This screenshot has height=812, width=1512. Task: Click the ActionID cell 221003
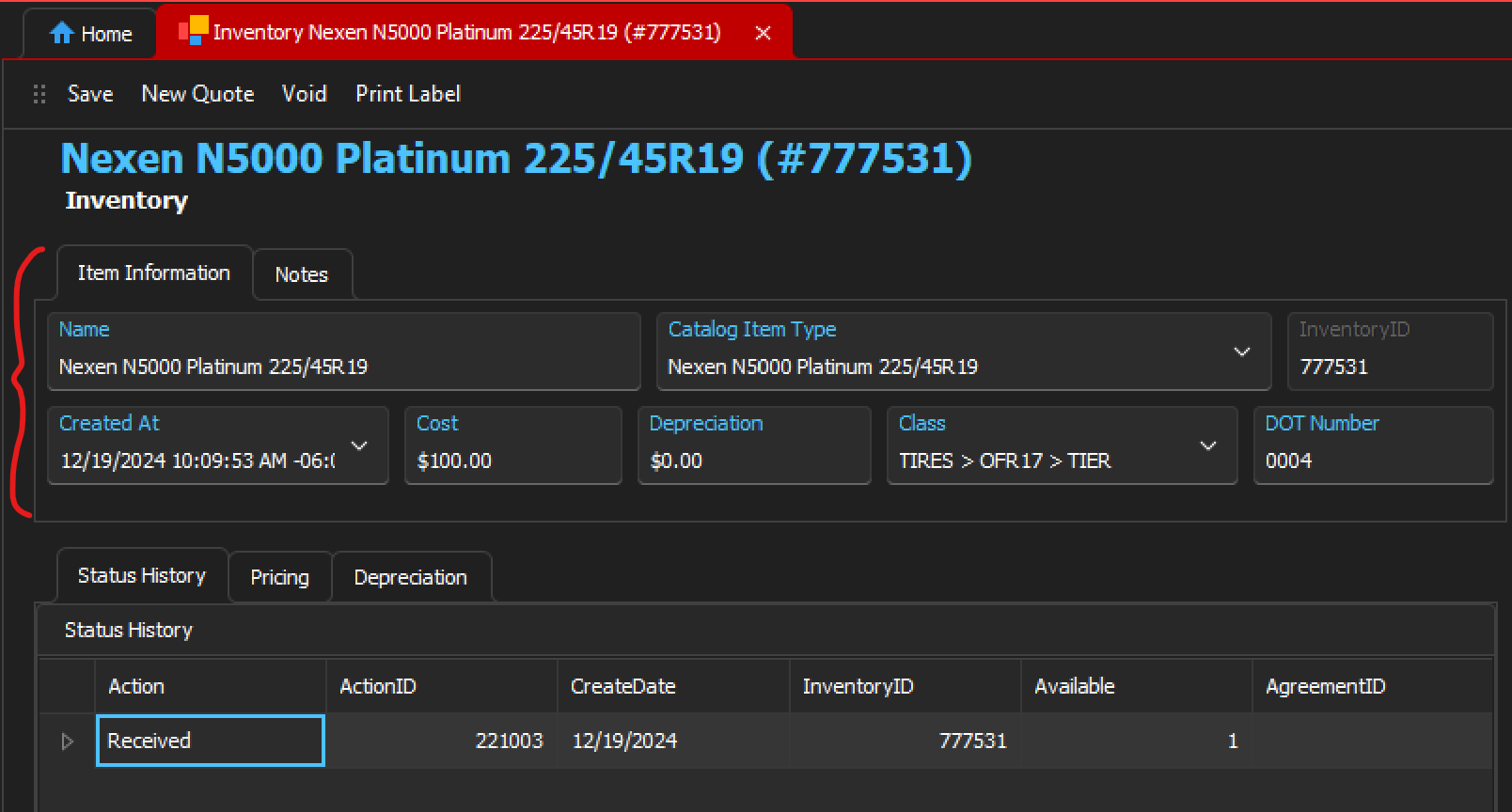point(442,741)
